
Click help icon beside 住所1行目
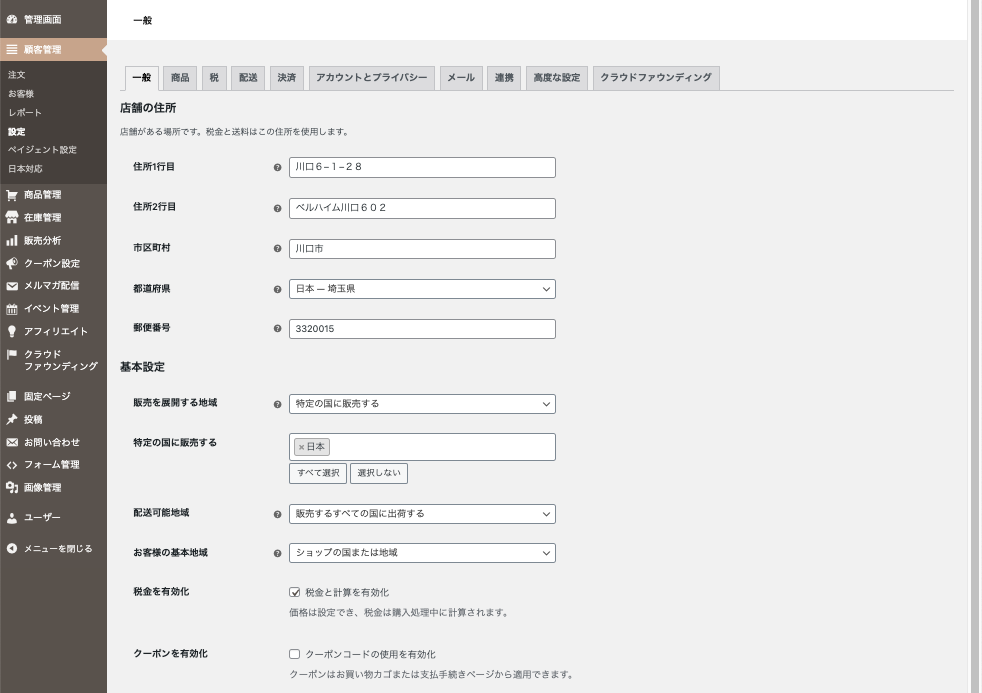278,168
